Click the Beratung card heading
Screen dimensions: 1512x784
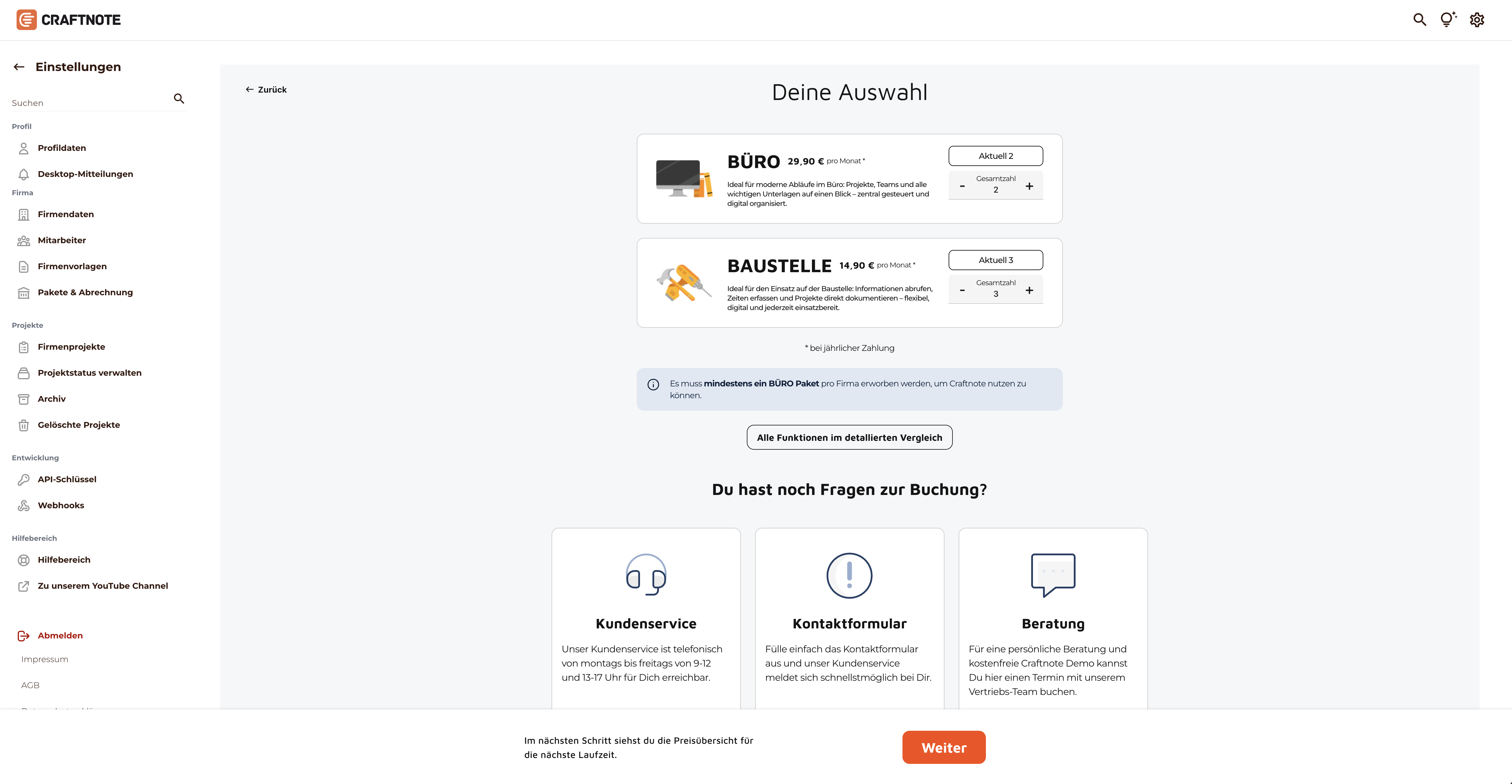[x=1053, y=624]
